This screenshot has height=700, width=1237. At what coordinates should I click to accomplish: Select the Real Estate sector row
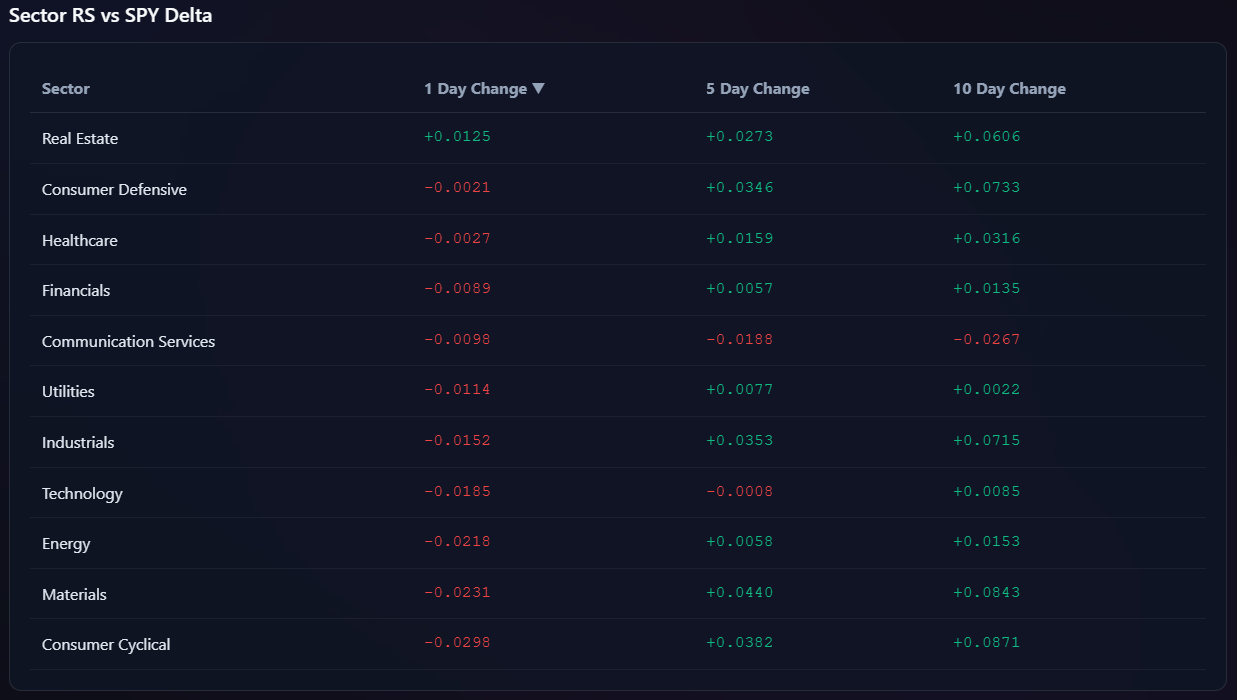(80, 139)
